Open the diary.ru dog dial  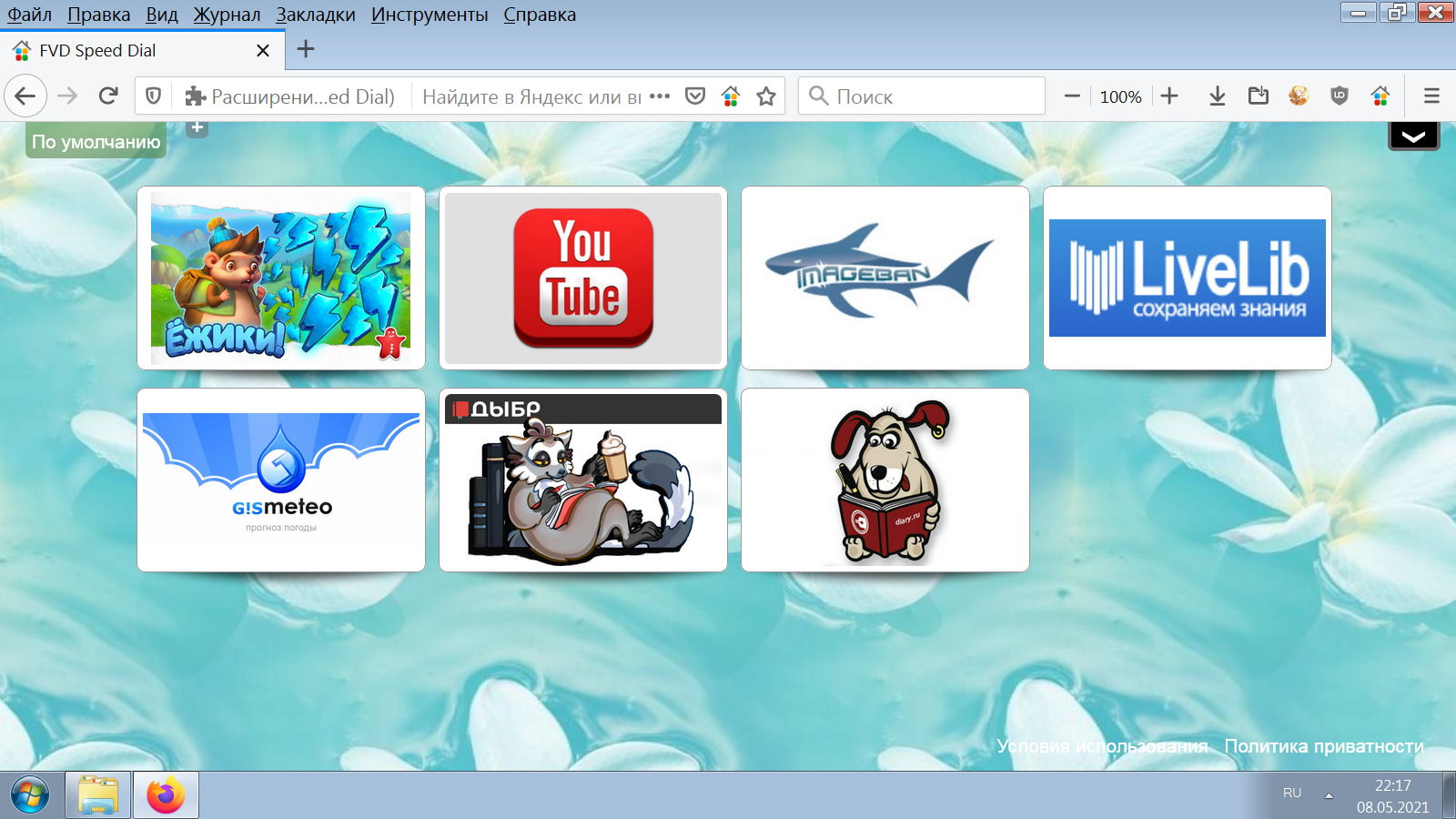(885, 480)
